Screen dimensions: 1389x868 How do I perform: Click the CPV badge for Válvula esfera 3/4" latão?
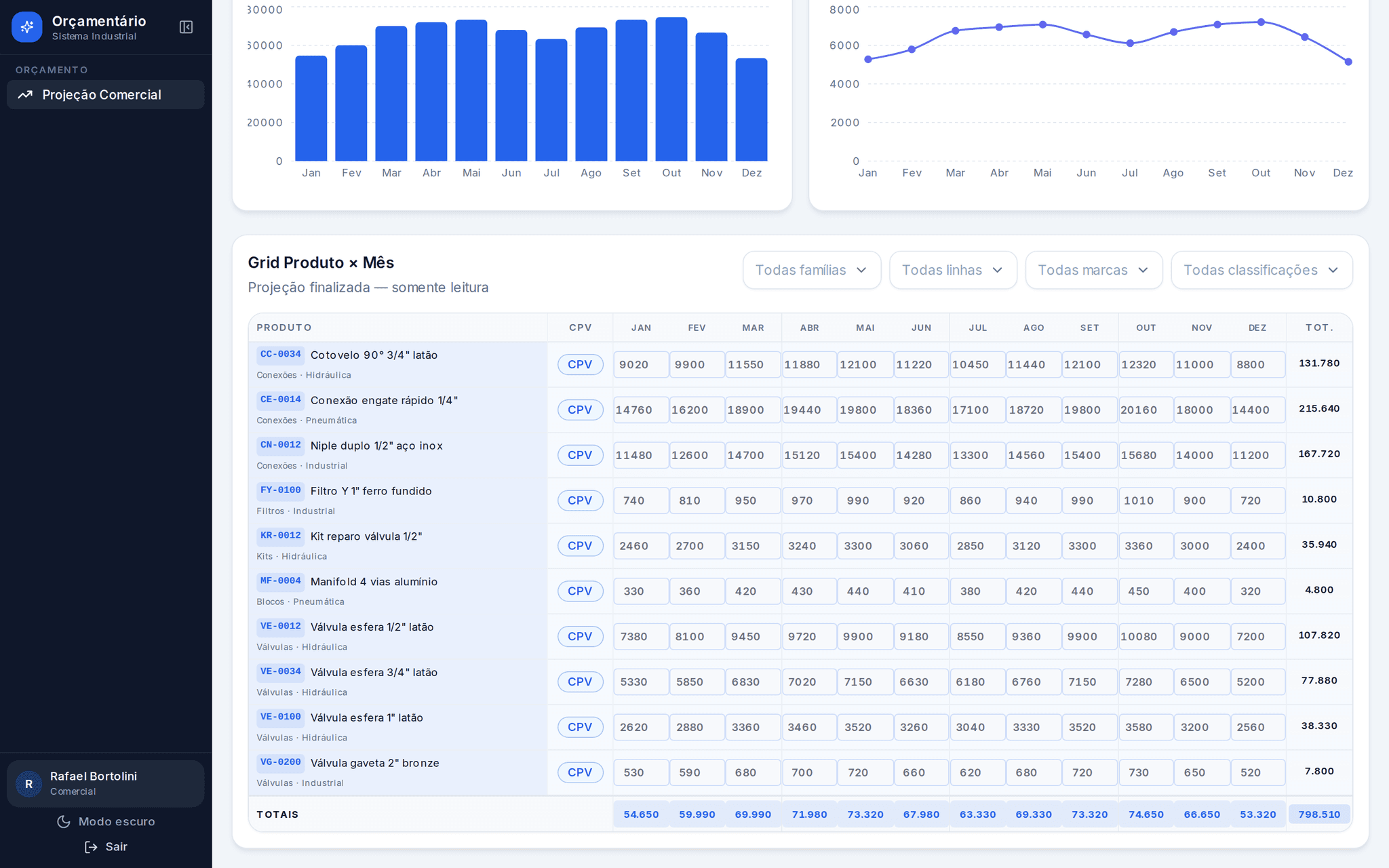coord(580,682)
